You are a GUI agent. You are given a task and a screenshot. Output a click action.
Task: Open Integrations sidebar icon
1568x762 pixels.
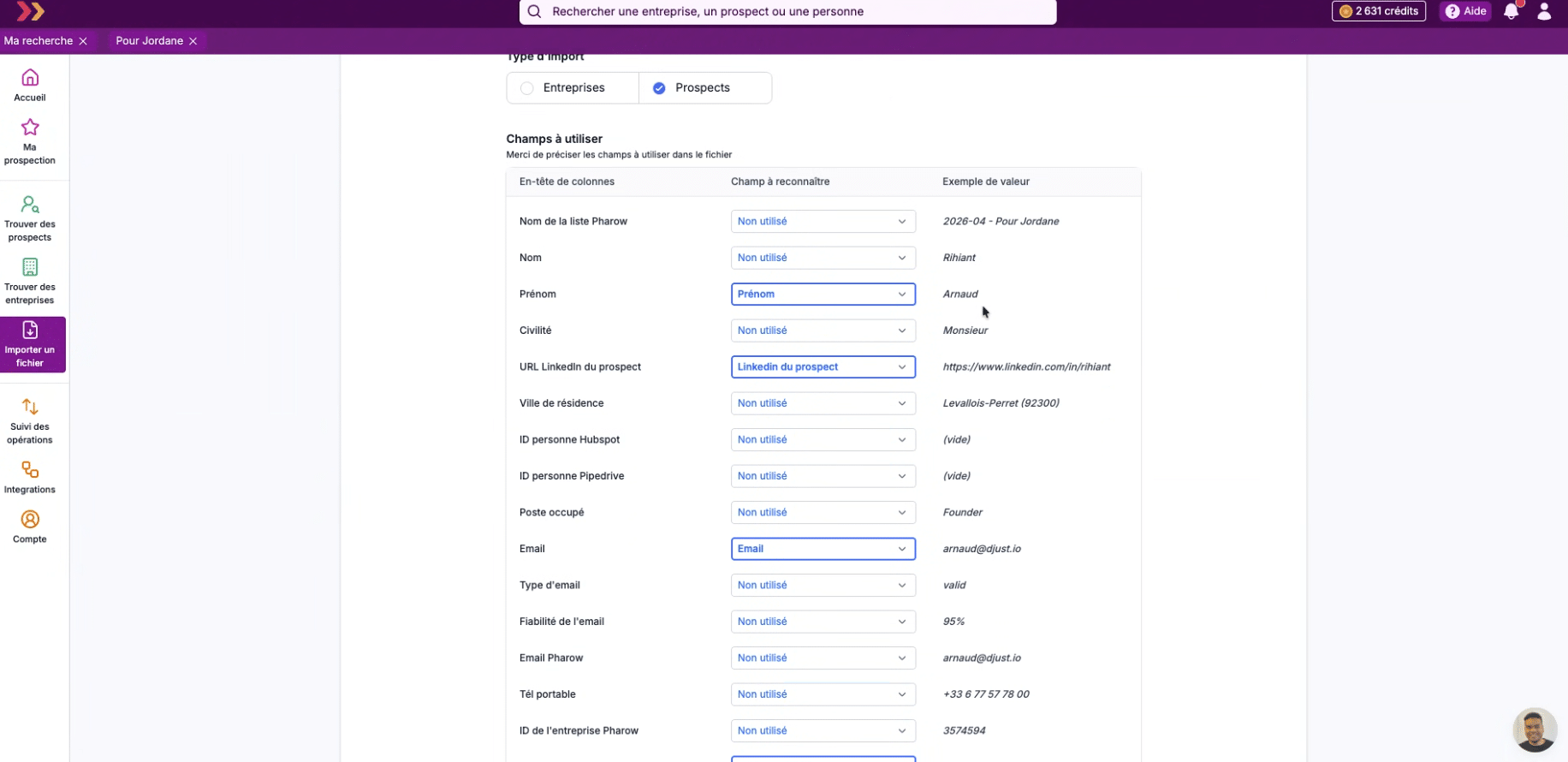[30, 470]
